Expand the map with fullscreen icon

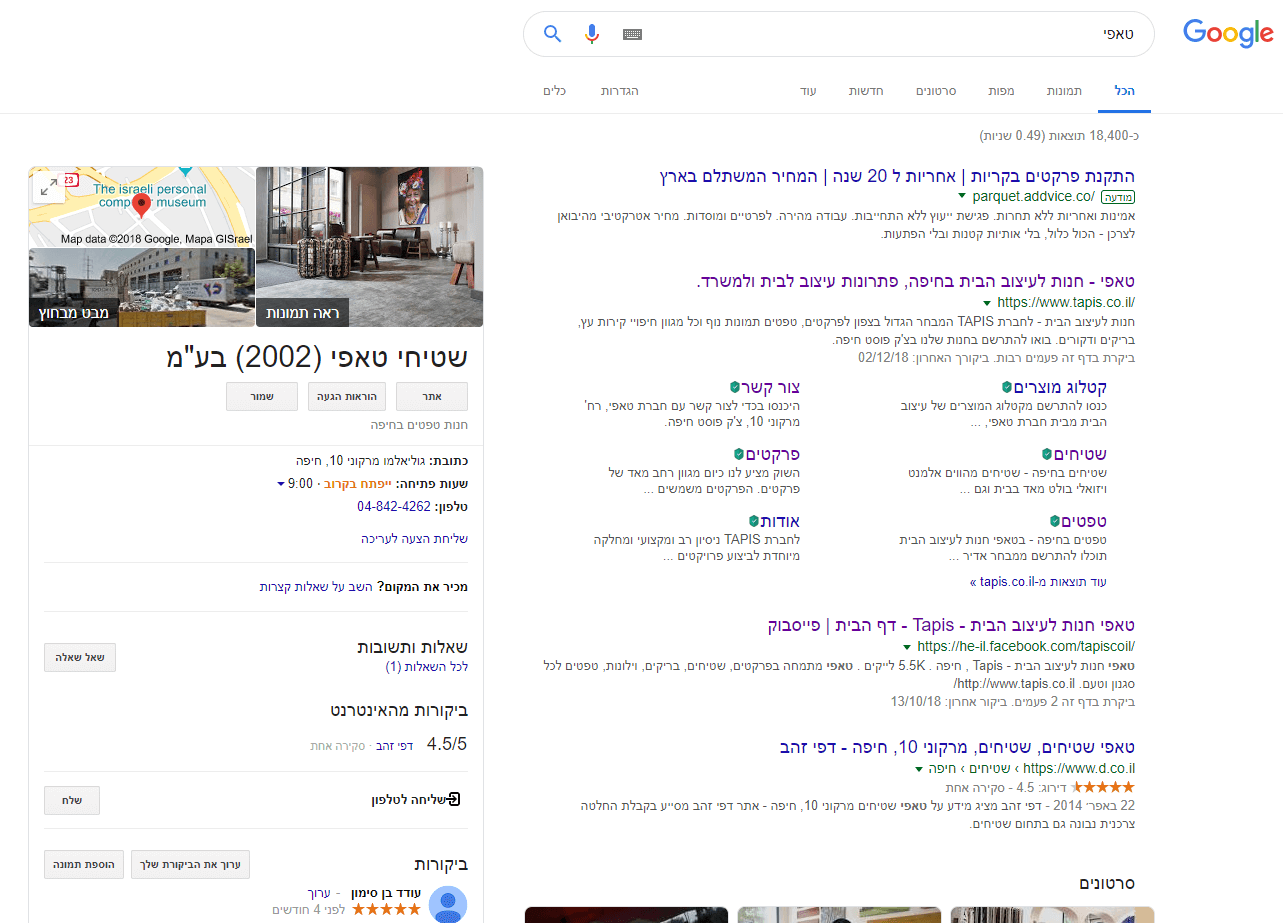coord(47,187)
